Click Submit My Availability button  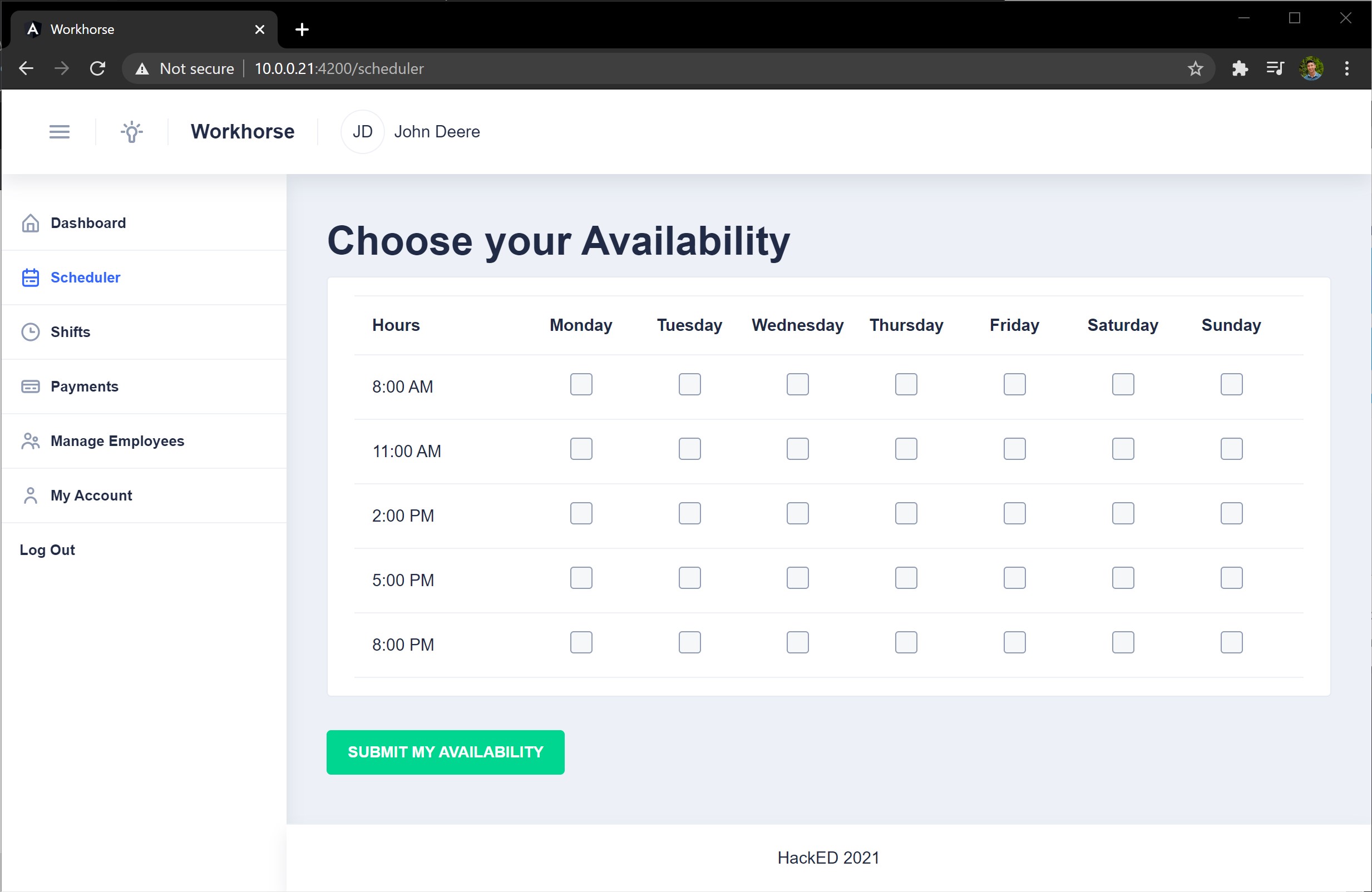(x=445, y=752)
